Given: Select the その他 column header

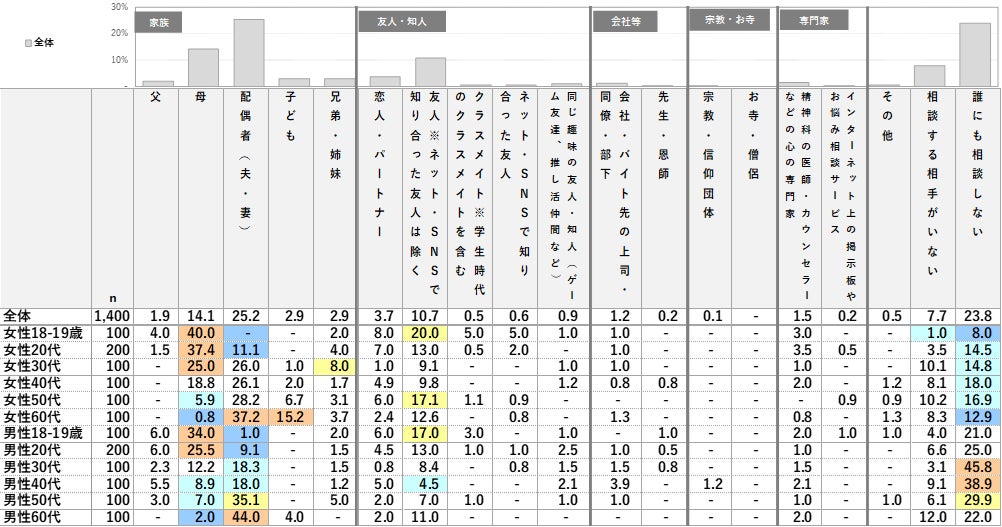Looking at the screenshot, I should pyautogui.click(x=888, y=198).
